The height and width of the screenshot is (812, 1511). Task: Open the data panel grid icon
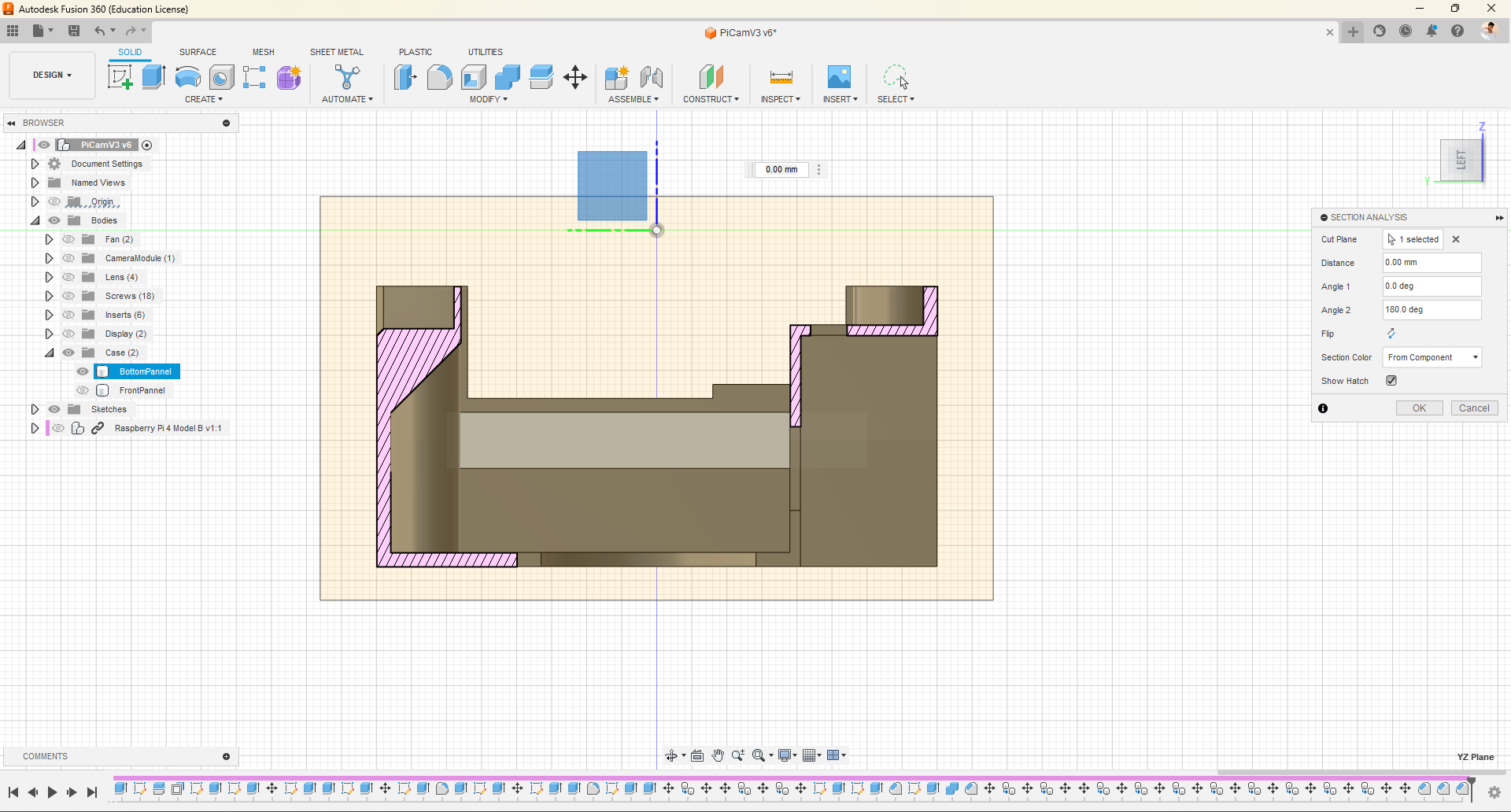13,31
